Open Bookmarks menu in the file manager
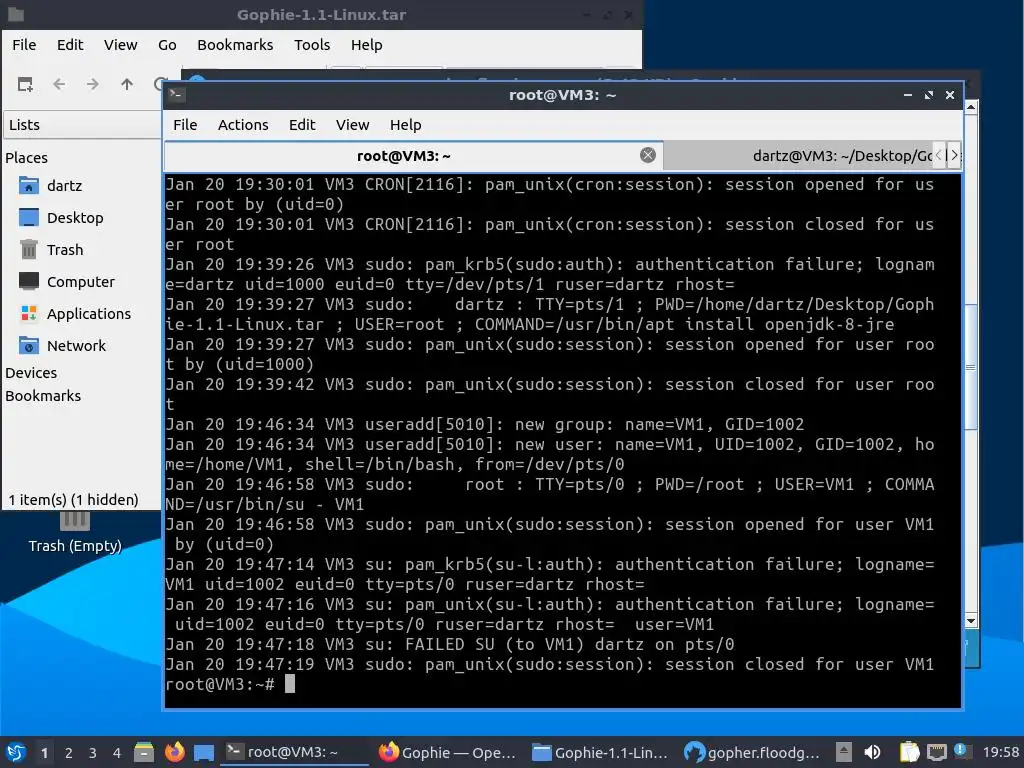Viewport: 1024px width, 768px height. [235, 45]
